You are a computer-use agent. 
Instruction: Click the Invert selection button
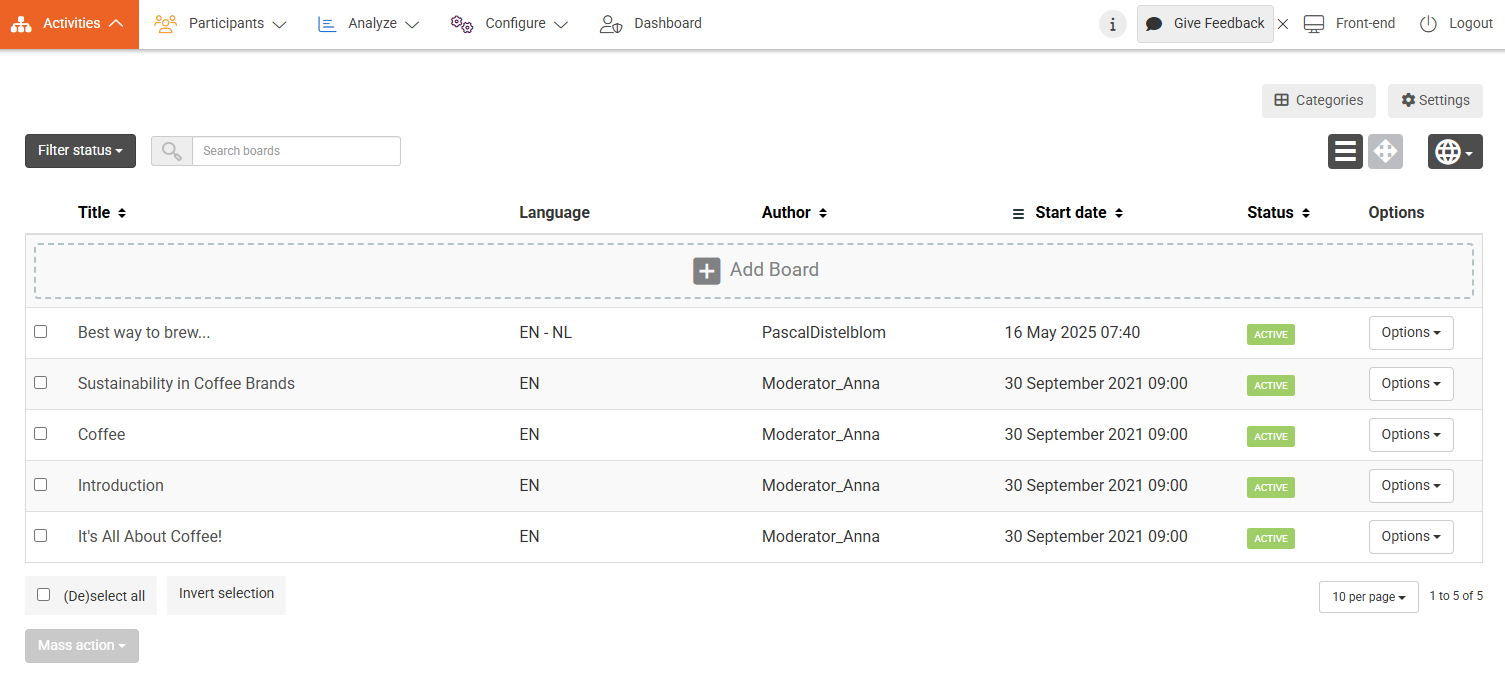coord(226,594)
